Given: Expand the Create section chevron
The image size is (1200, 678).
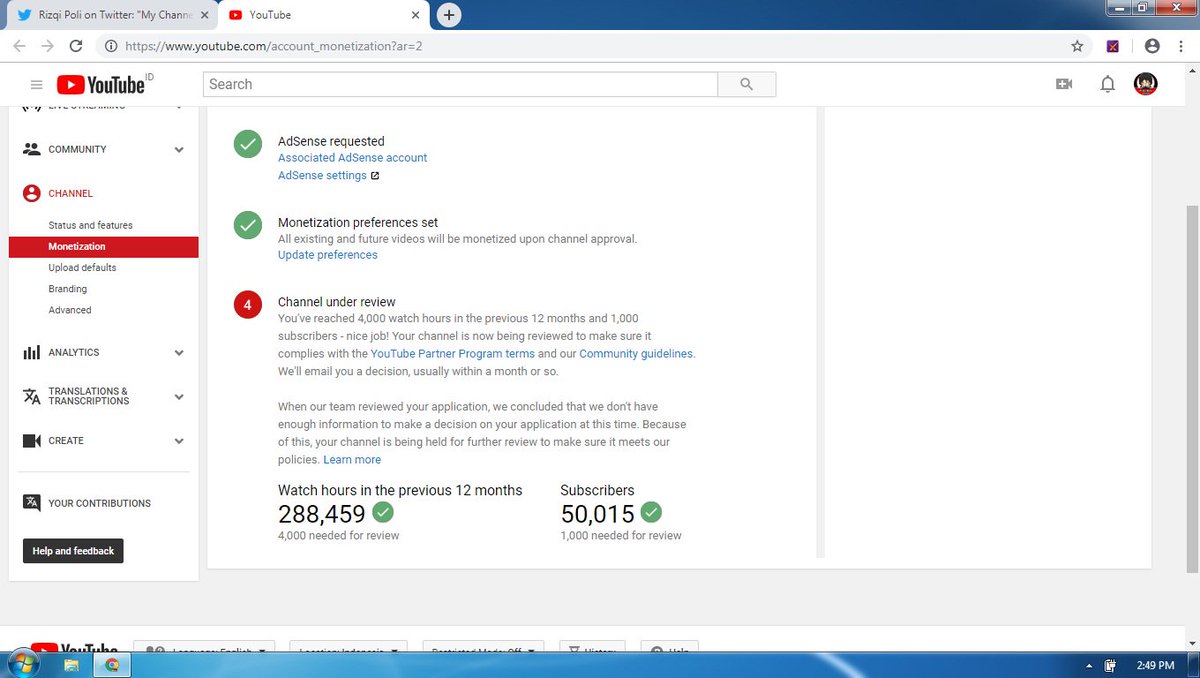Looking at the screenshot, I should tap(179, 441).
